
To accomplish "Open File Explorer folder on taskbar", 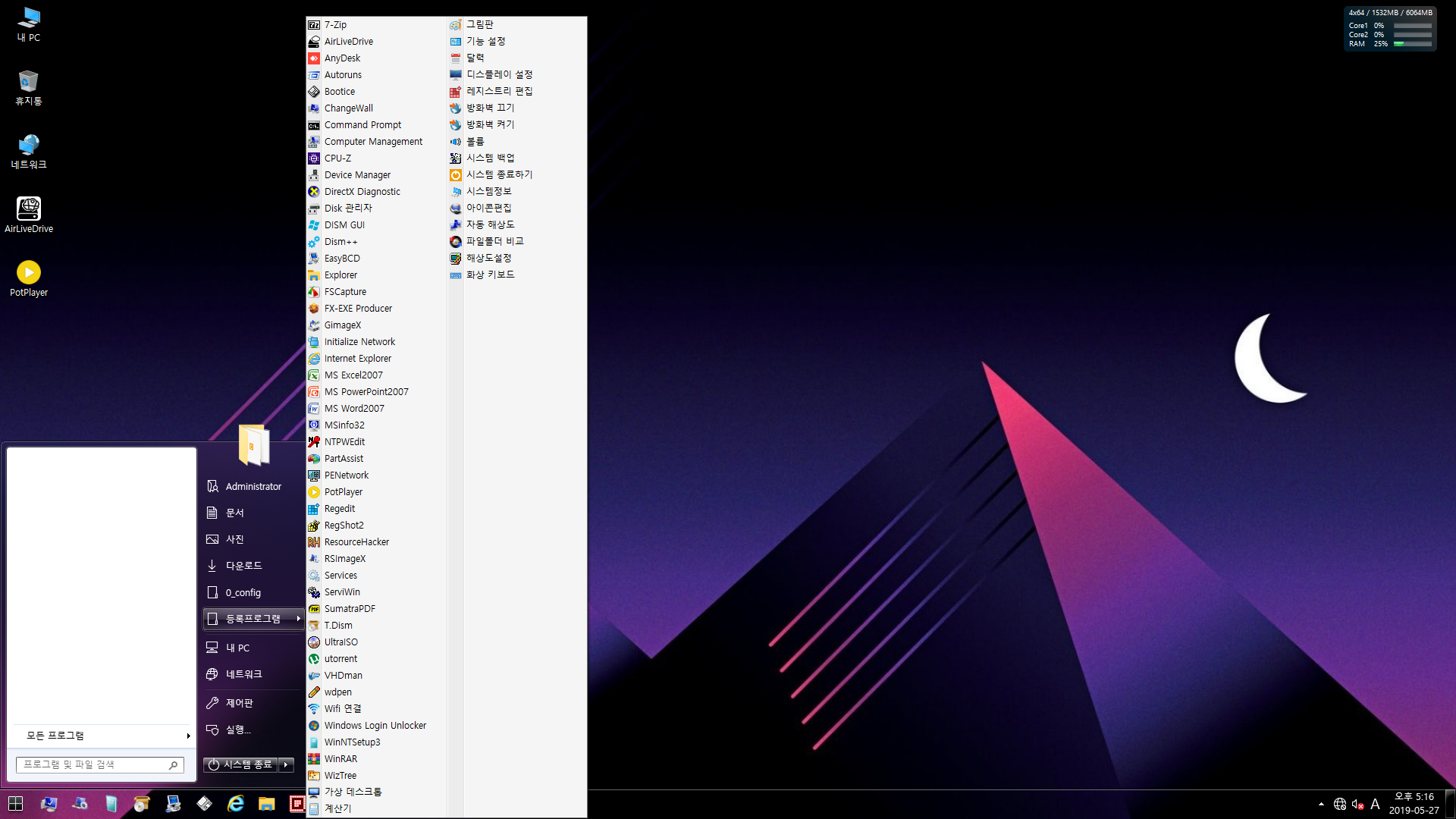I will (267, 804).
